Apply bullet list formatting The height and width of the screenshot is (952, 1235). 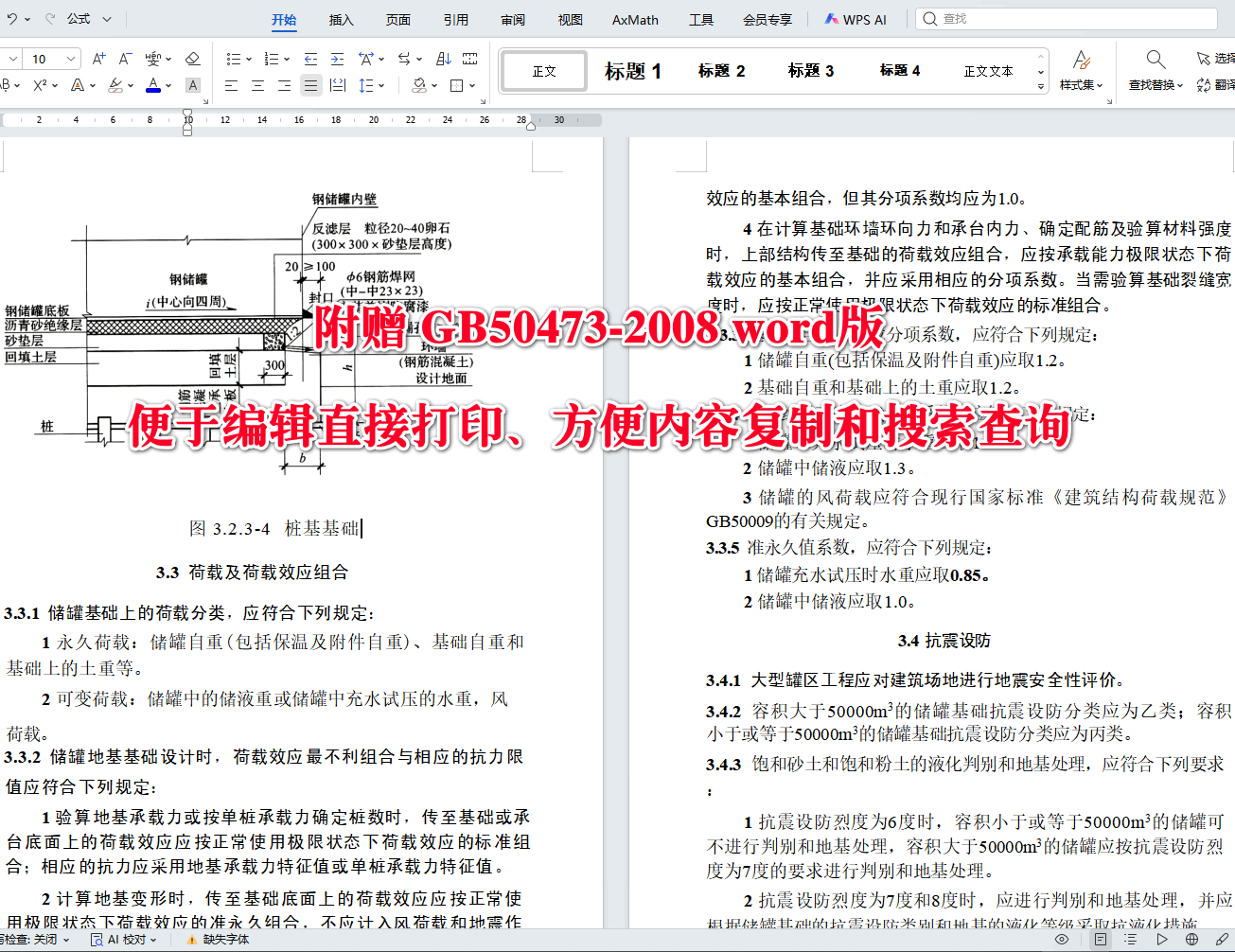tap(232, 59)
